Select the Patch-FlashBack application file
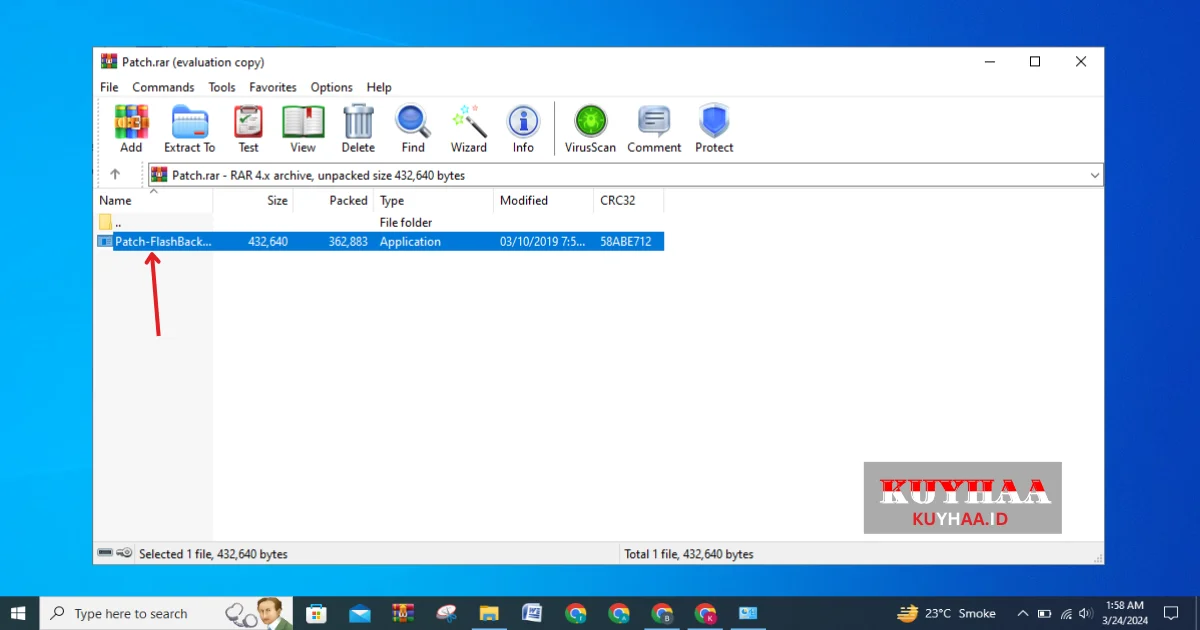The height and width of the screenshot is (630, 1200). coord(162,241)
